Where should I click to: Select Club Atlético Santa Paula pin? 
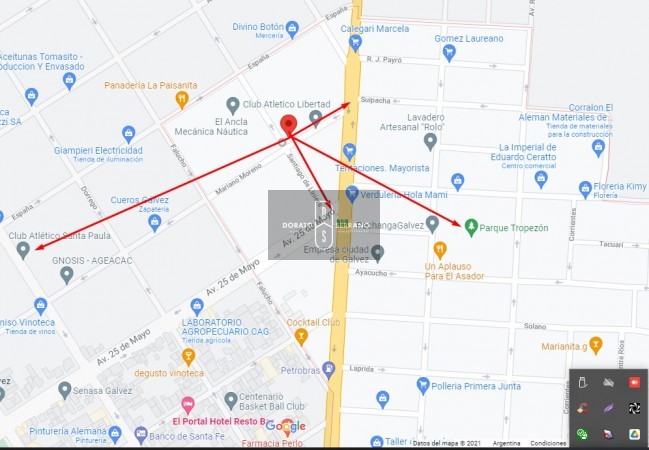point(23,250)
